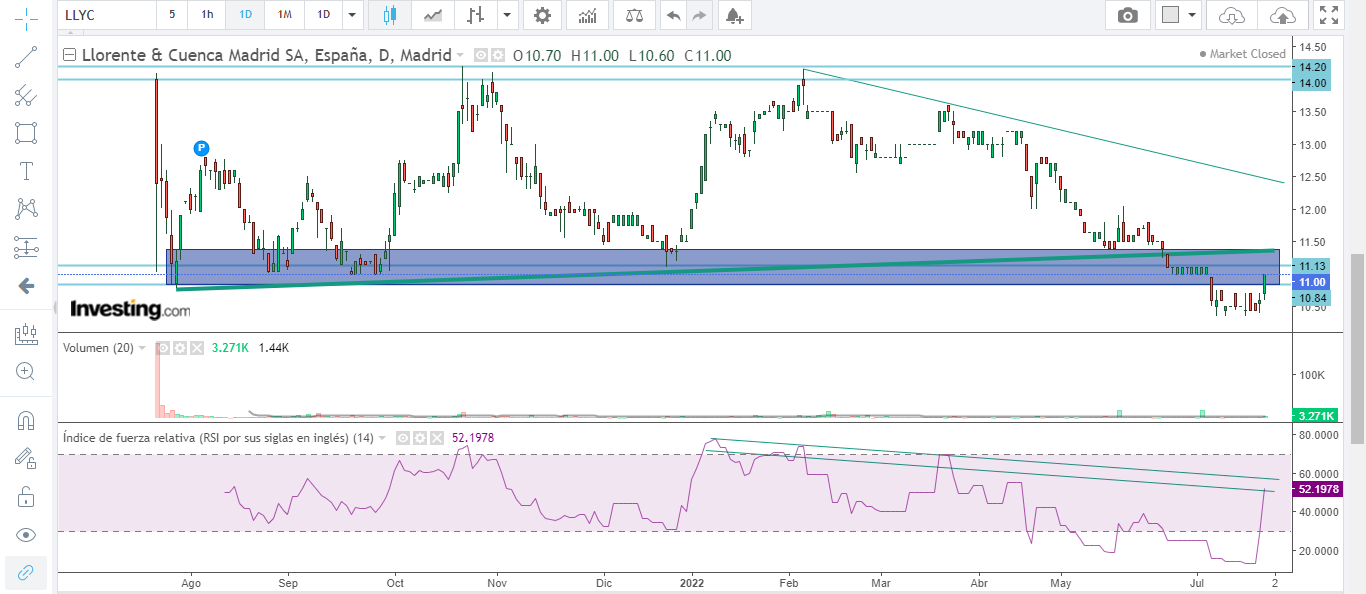This screenshot has height=594, width=1366.
Task: Create an alert with bell icon
Action: (735, 15)
